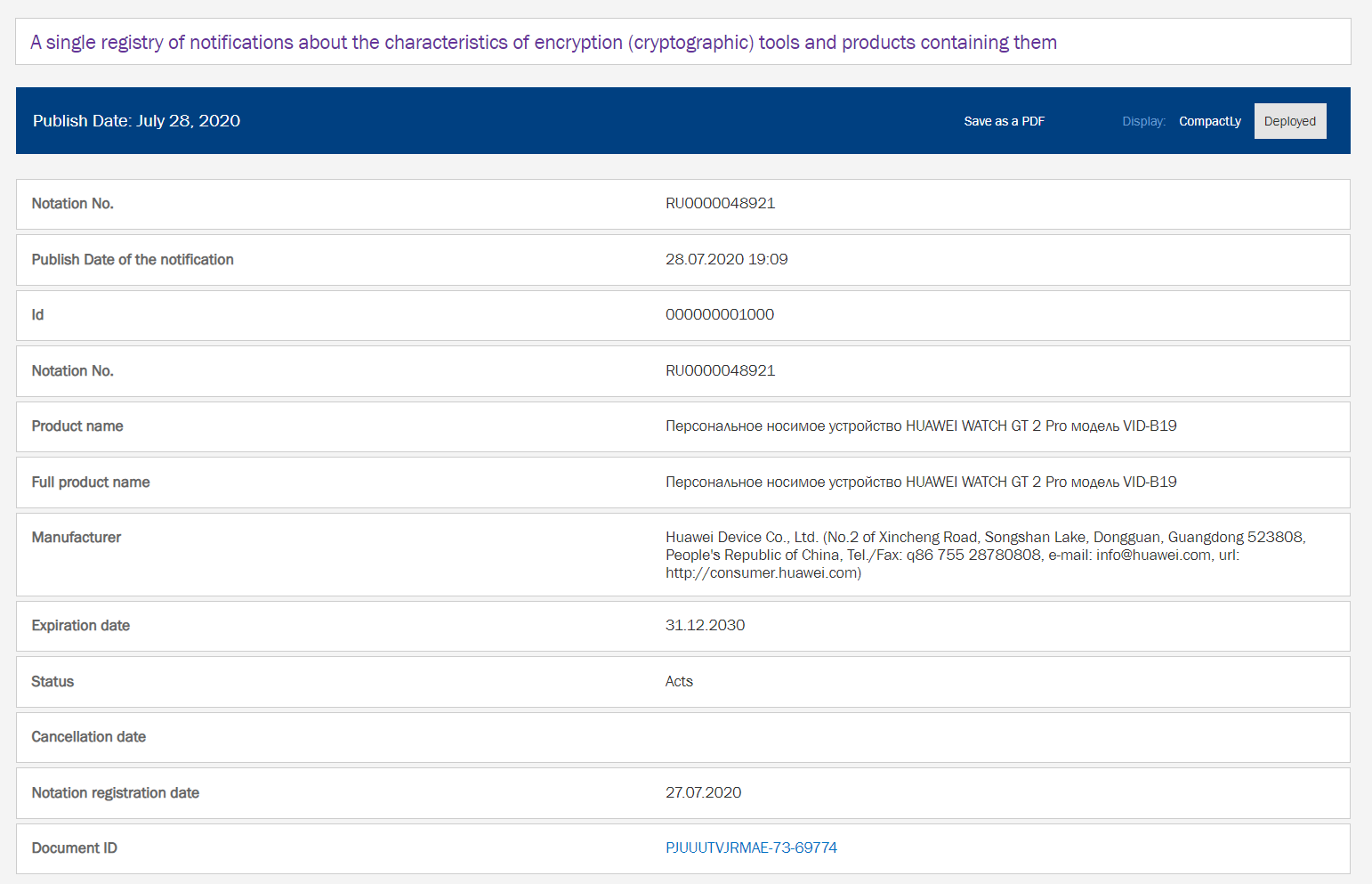Click the 28.07.2020 19:09 publish time
The height and width of the screenshot is (884, 1372).
click(727, 259)
